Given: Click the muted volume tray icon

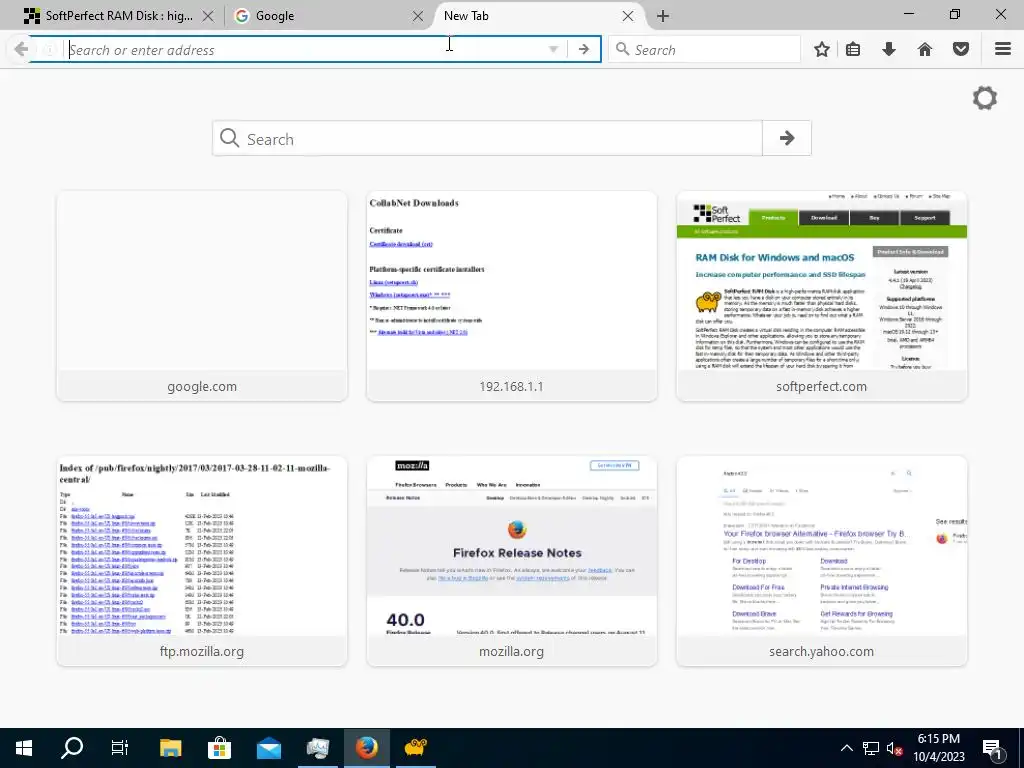Looking at the screenshot, I should [x=894, y=748].
